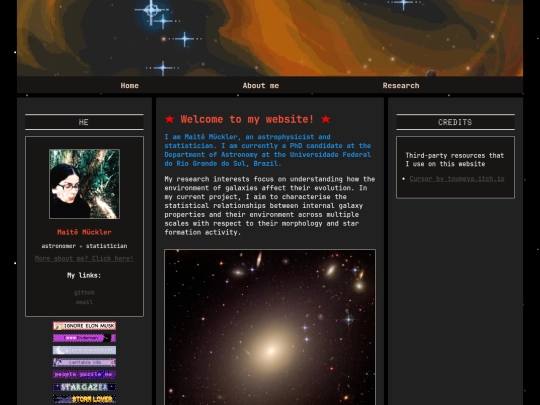This screenshot has width=540, height=405.
Task: Click the CREDITS panel header
Action: point(455,122)
